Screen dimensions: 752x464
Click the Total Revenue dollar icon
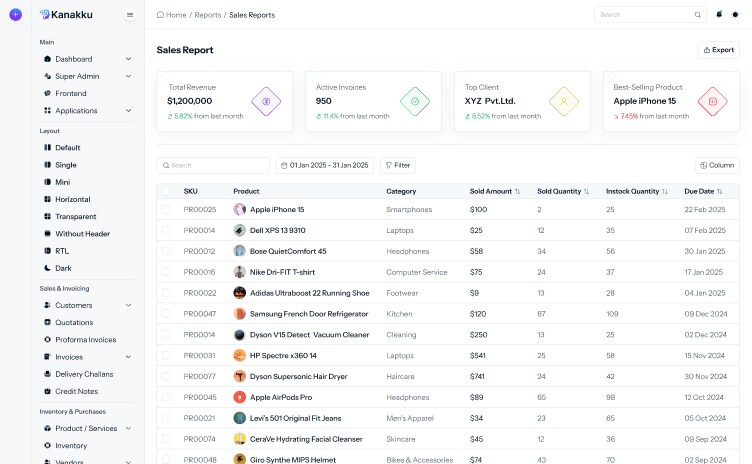(x=265, y=101)
